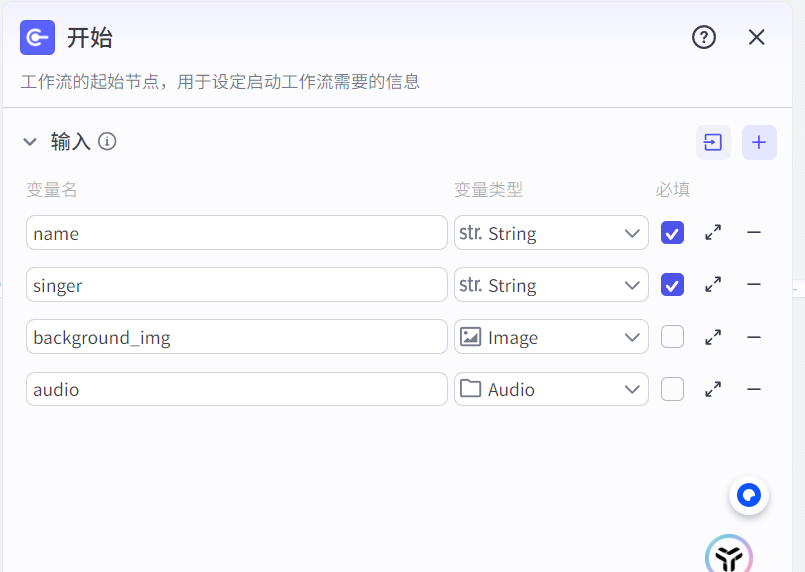Close the 开始 node panel
805x572 pixels.
pos(756,37)
